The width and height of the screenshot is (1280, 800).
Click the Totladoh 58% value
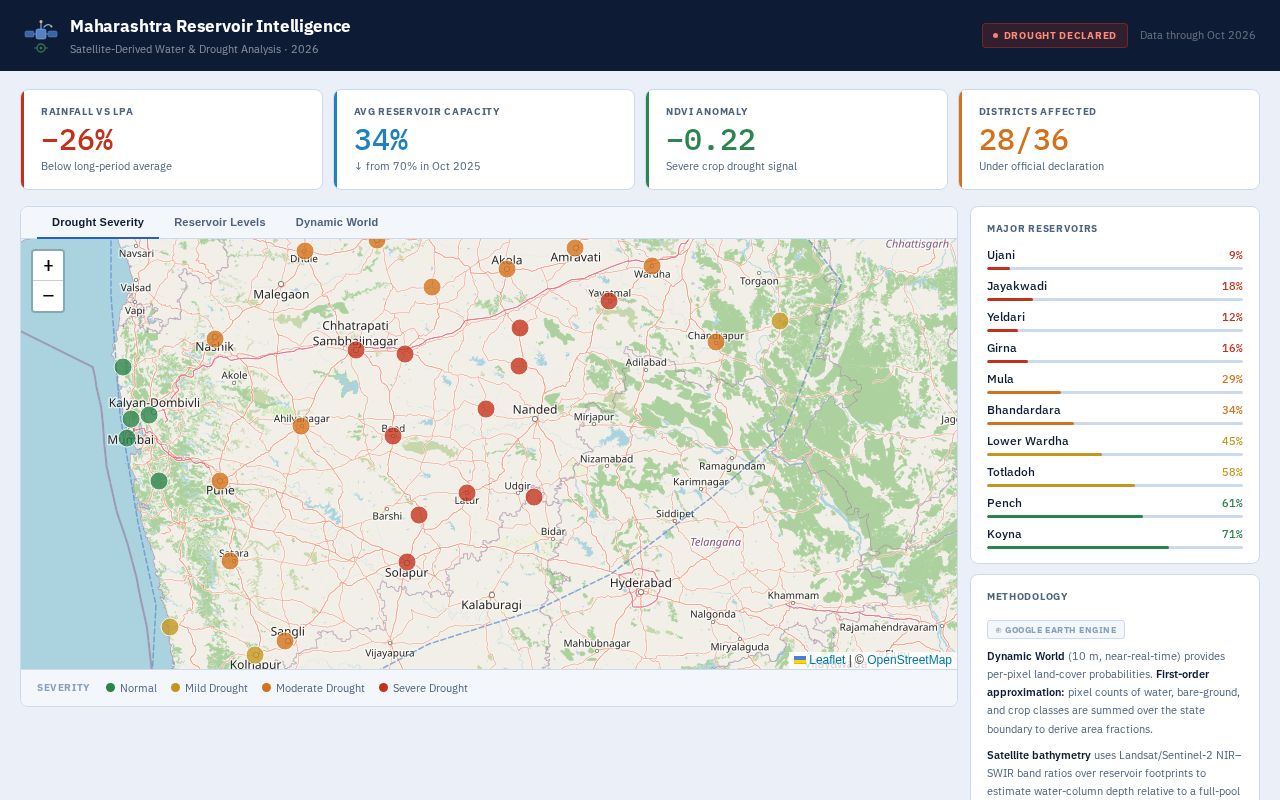pos(1232,472)
